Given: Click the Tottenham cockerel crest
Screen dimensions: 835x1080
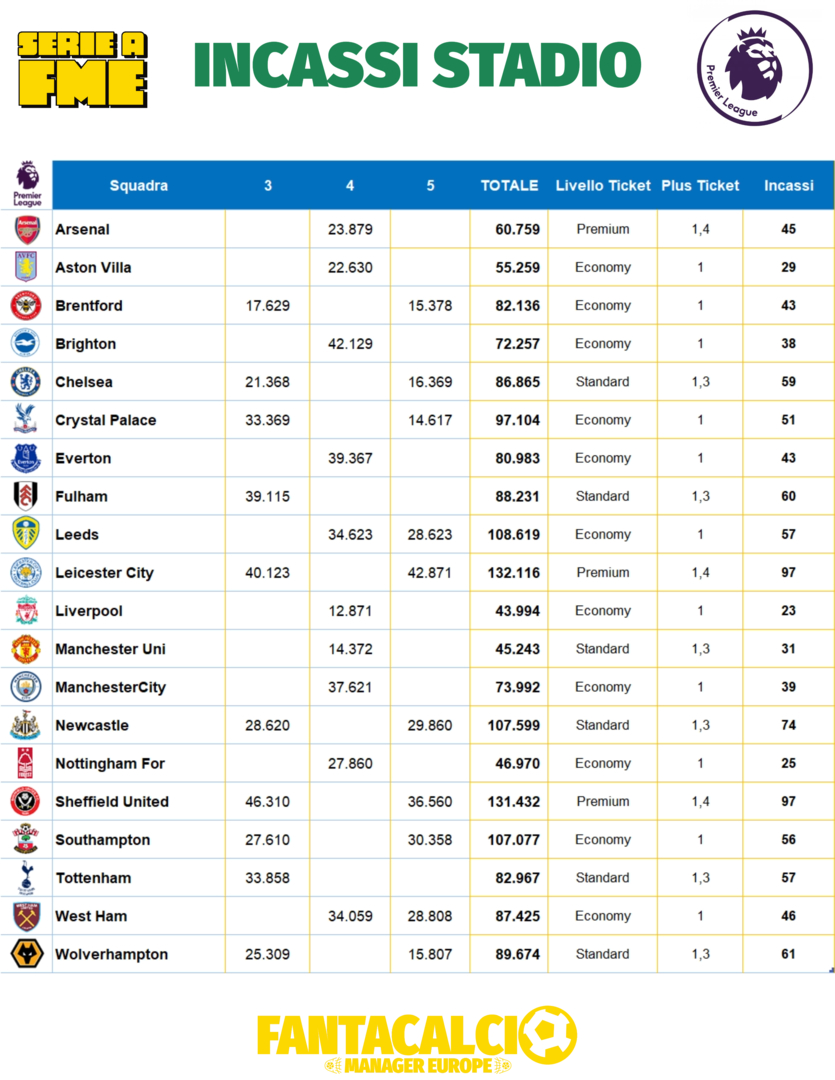Looking at the screenshot, I should click(x=26, y=878).
